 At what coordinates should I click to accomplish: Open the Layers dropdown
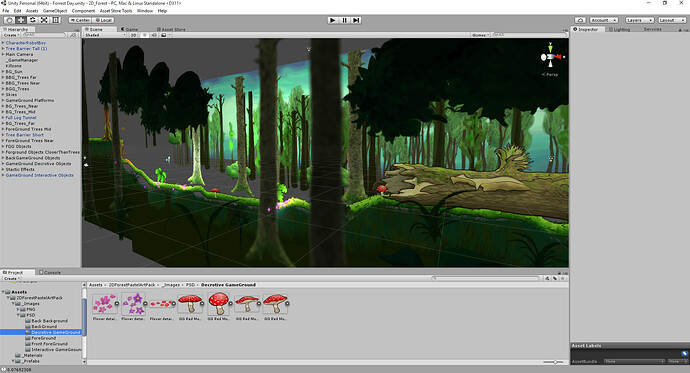coord(639,20)
